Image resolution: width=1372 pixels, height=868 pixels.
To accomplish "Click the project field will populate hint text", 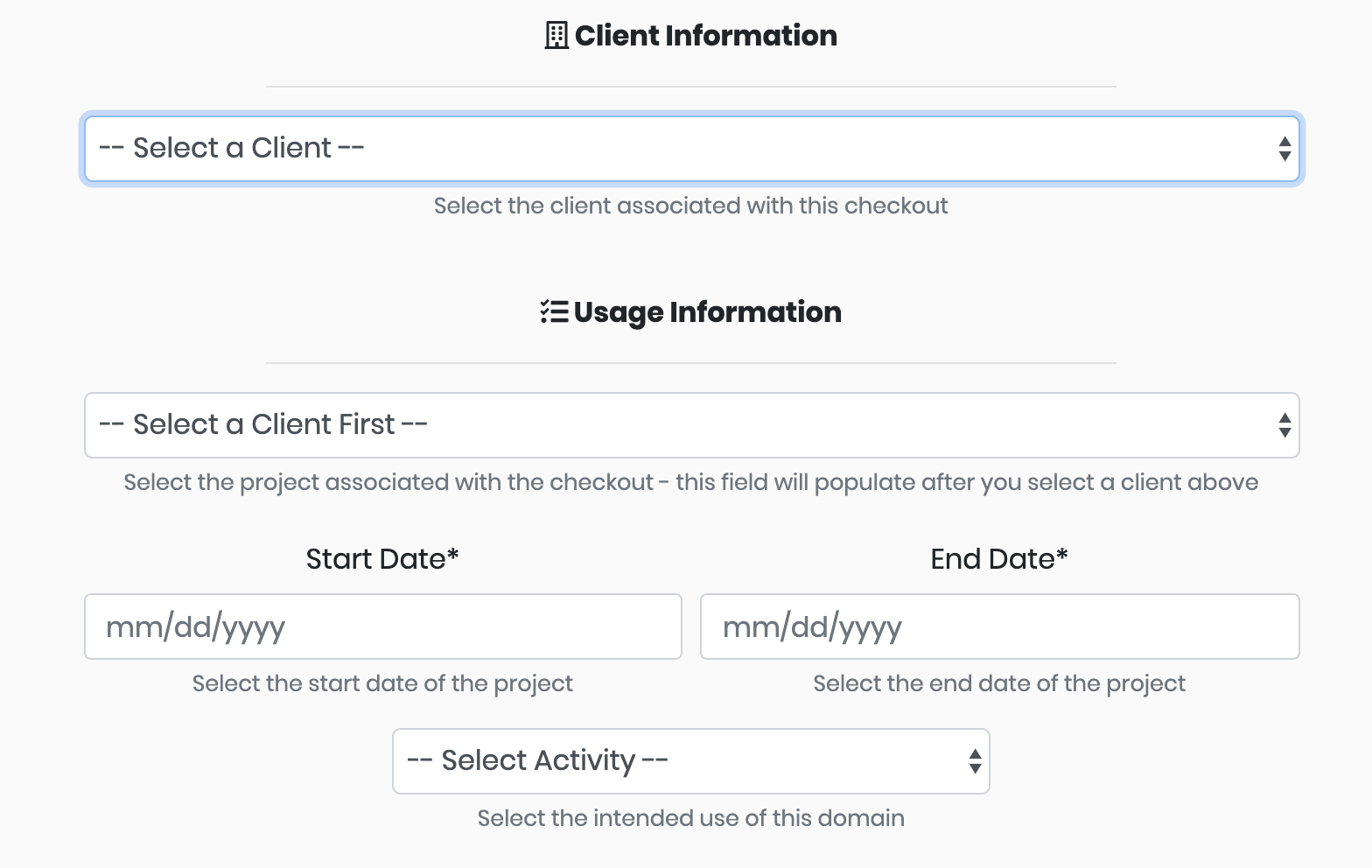I will [690, 482].
